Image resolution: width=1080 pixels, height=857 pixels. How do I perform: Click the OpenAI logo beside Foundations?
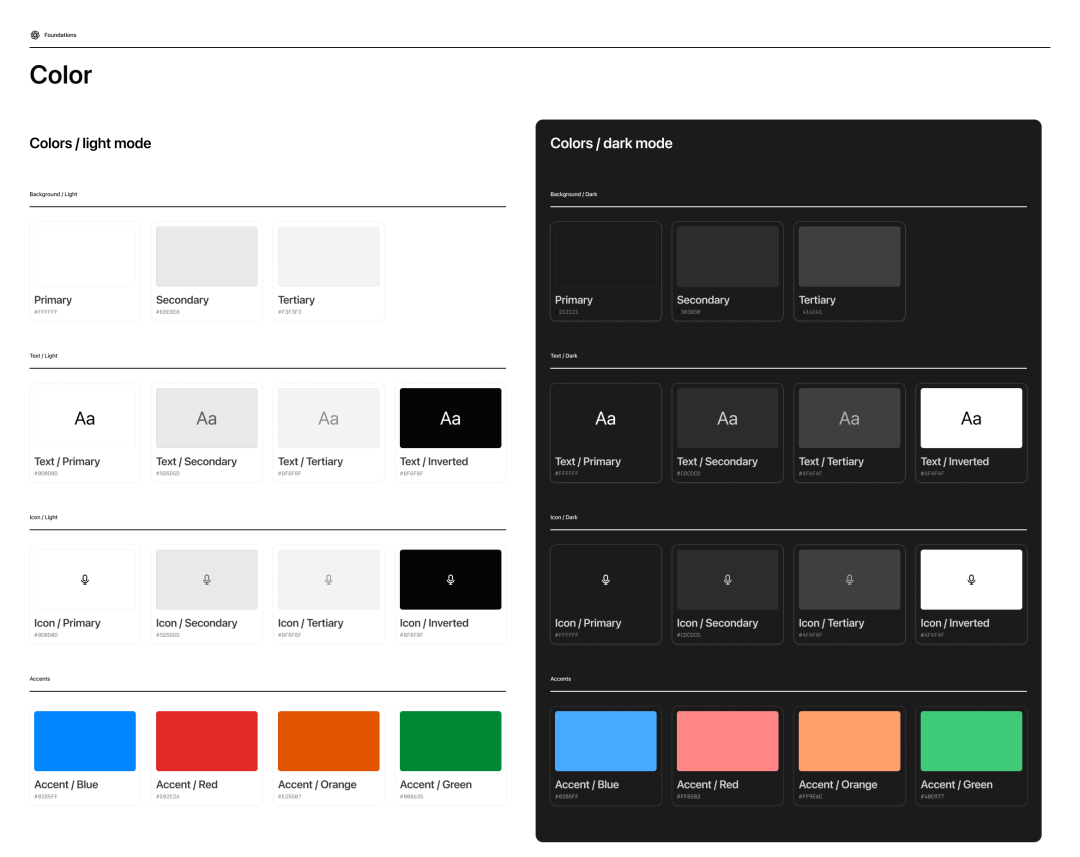coord(35,35)
